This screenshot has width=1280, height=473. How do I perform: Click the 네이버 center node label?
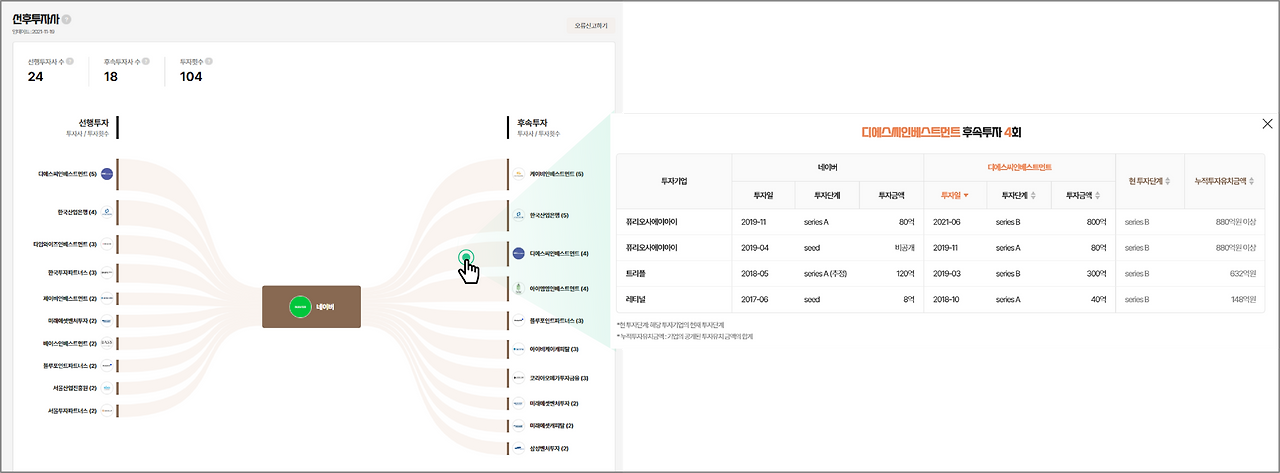[325, 307]
